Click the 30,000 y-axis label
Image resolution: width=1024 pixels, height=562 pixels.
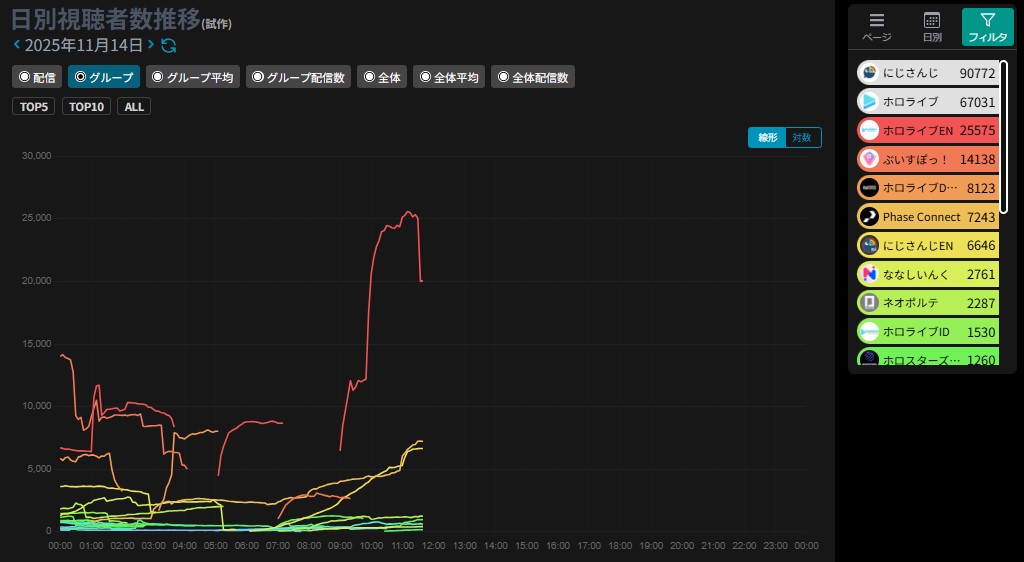coord(37,155)
